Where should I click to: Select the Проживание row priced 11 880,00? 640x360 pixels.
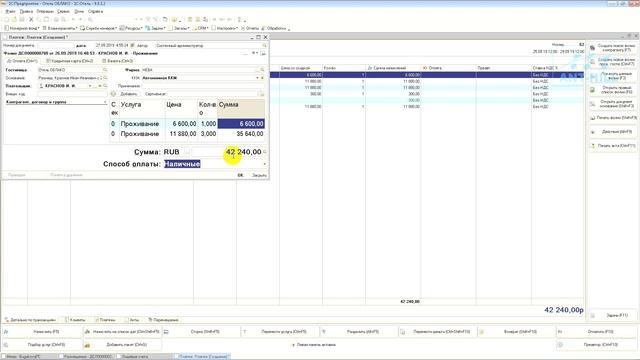[187, 134]
